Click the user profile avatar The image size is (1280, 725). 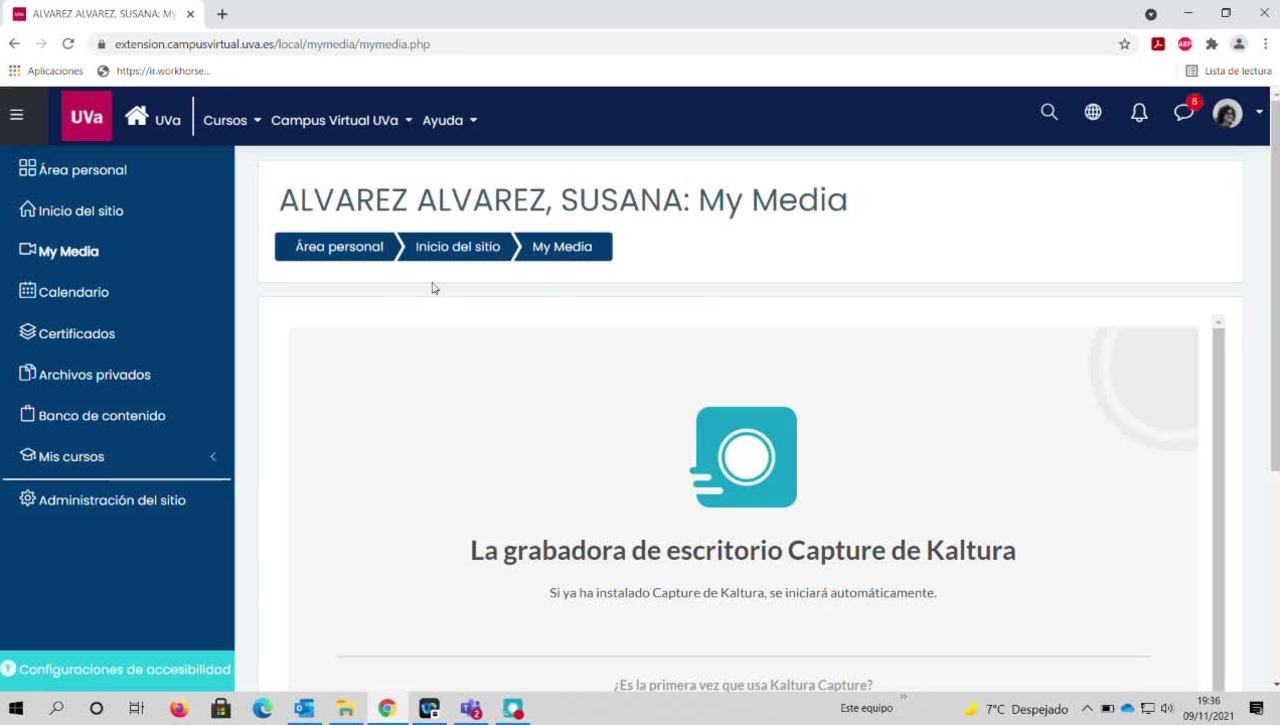coord(1228,113)
